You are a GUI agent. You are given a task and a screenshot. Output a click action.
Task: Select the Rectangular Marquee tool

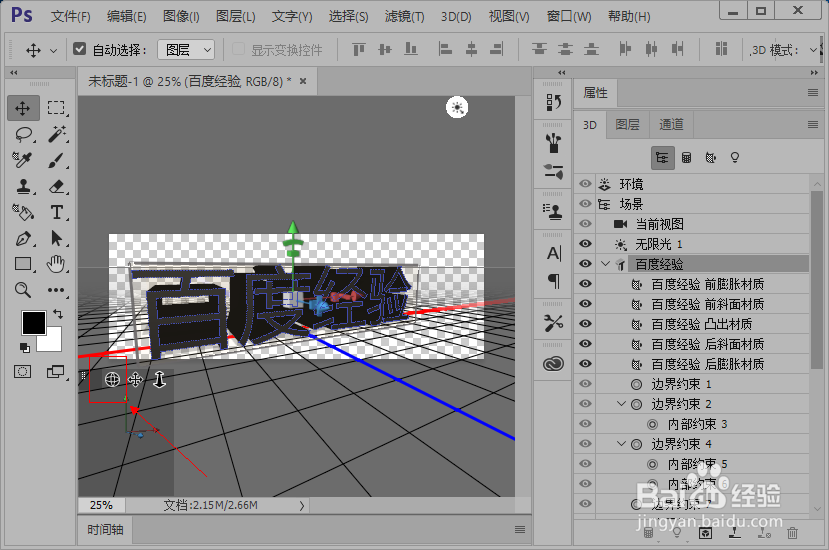pos(56,108)
